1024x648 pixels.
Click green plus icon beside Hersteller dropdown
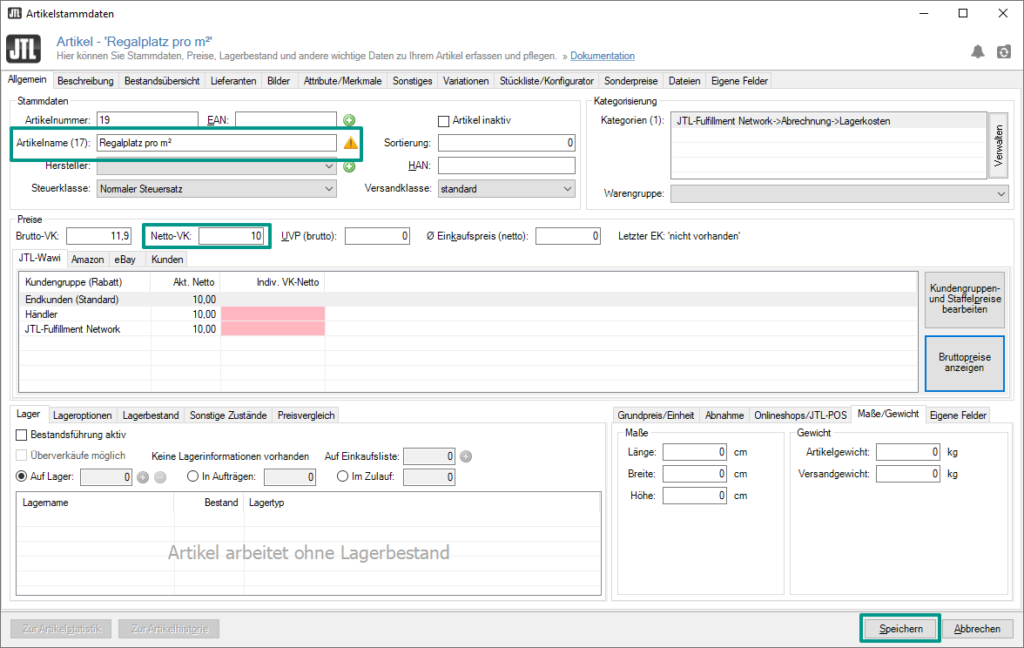point(349,166)
